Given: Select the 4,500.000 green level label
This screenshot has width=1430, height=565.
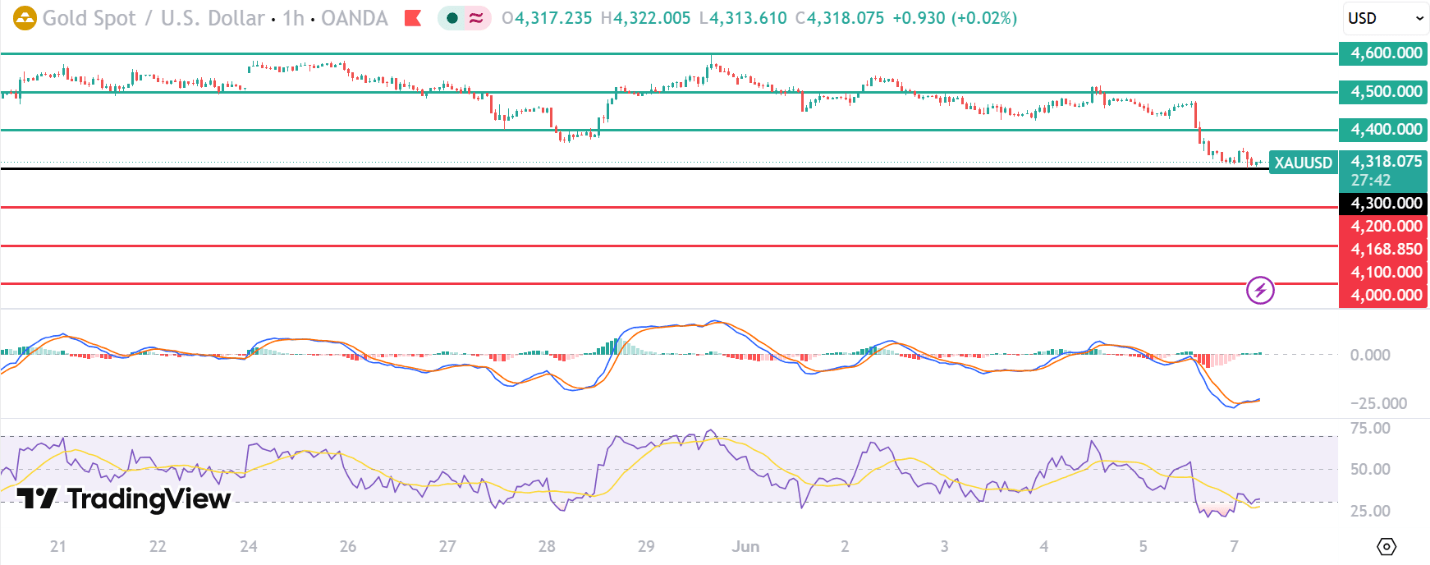Looking at the screenshot, I should (x=1384, y=91).
